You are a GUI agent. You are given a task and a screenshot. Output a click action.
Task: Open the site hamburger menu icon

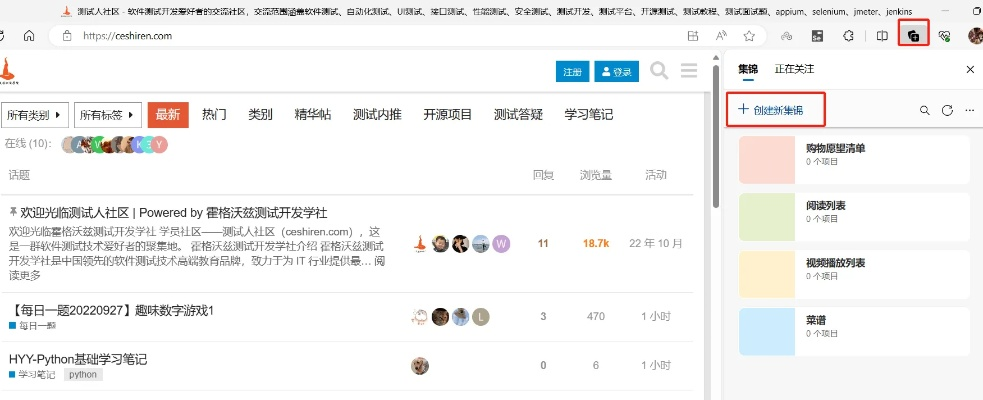point(689,70)
